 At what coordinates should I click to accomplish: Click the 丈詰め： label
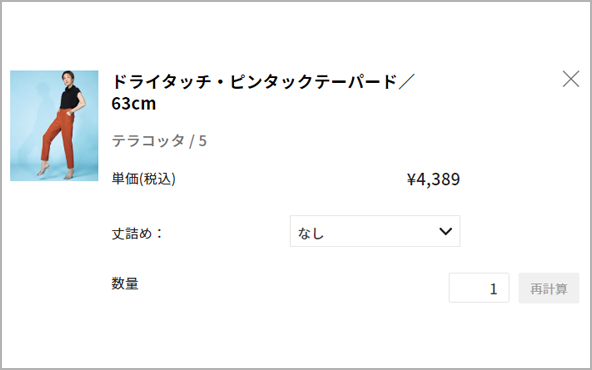click(x=137, y=233)
